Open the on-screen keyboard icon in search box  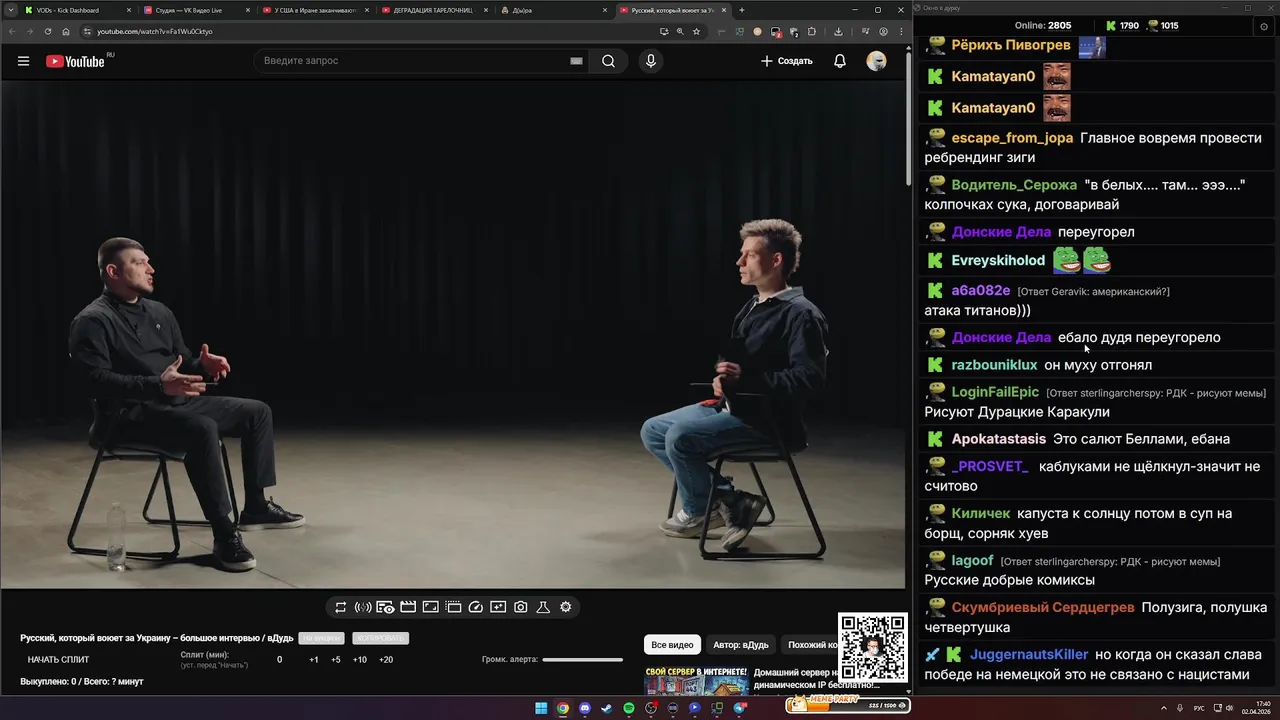click(576, 61)
